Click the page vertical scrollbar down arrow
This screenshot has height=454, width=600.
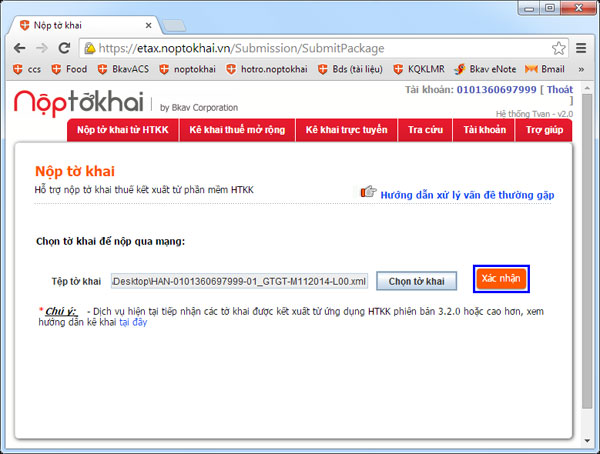587,441
